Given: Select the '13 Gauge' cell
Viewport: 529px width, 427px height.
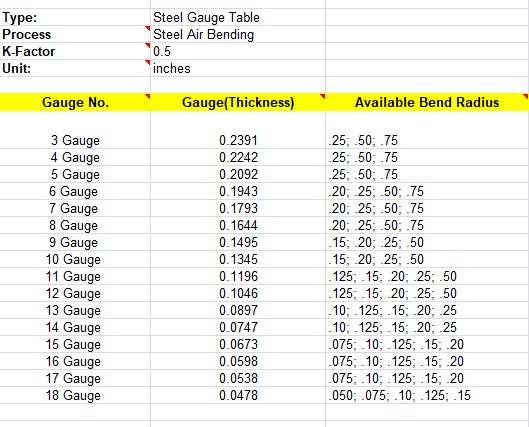Looking at the screenshot, I should click(75, 310).
